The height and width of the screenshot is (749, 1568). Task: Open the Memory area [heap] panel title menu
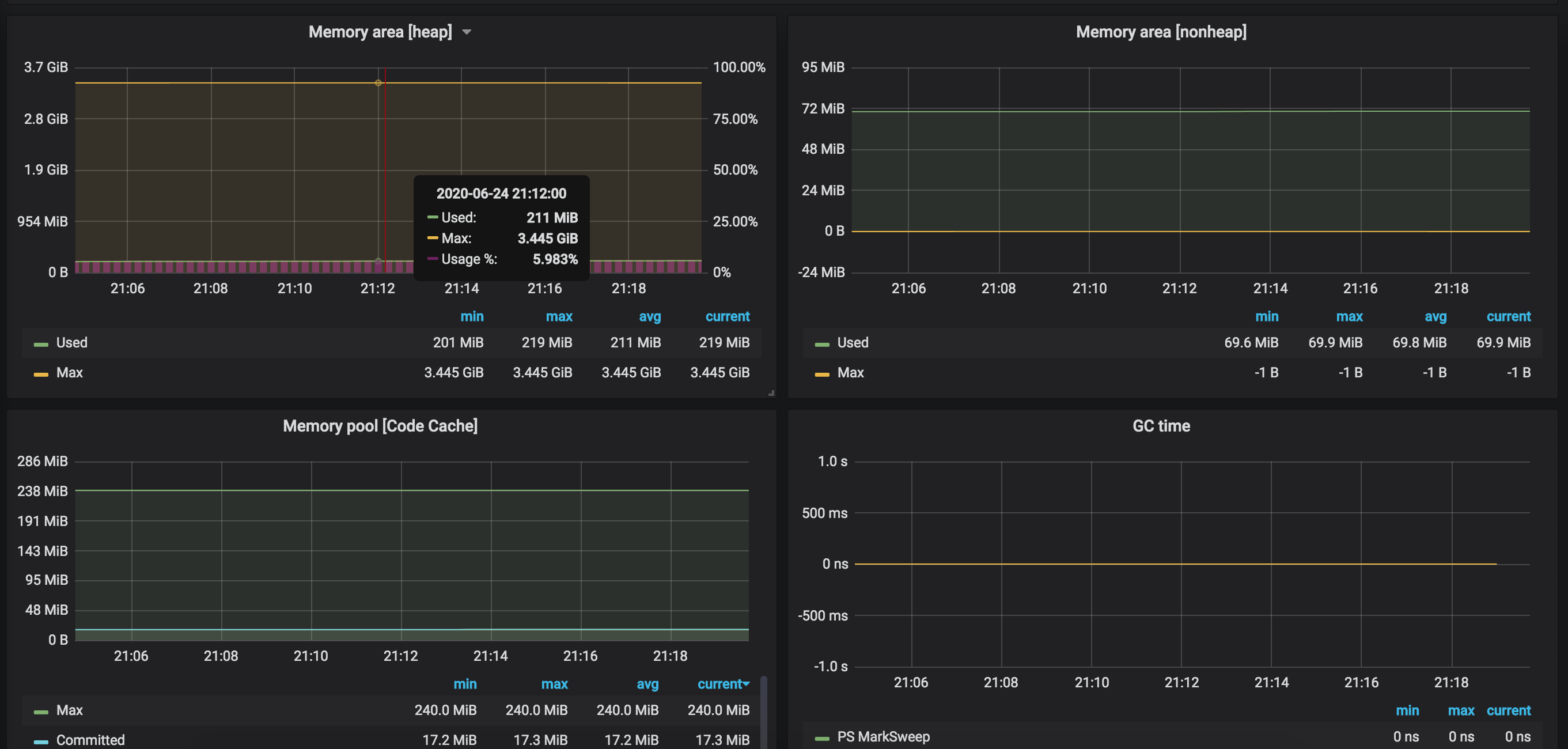point(380,32)
